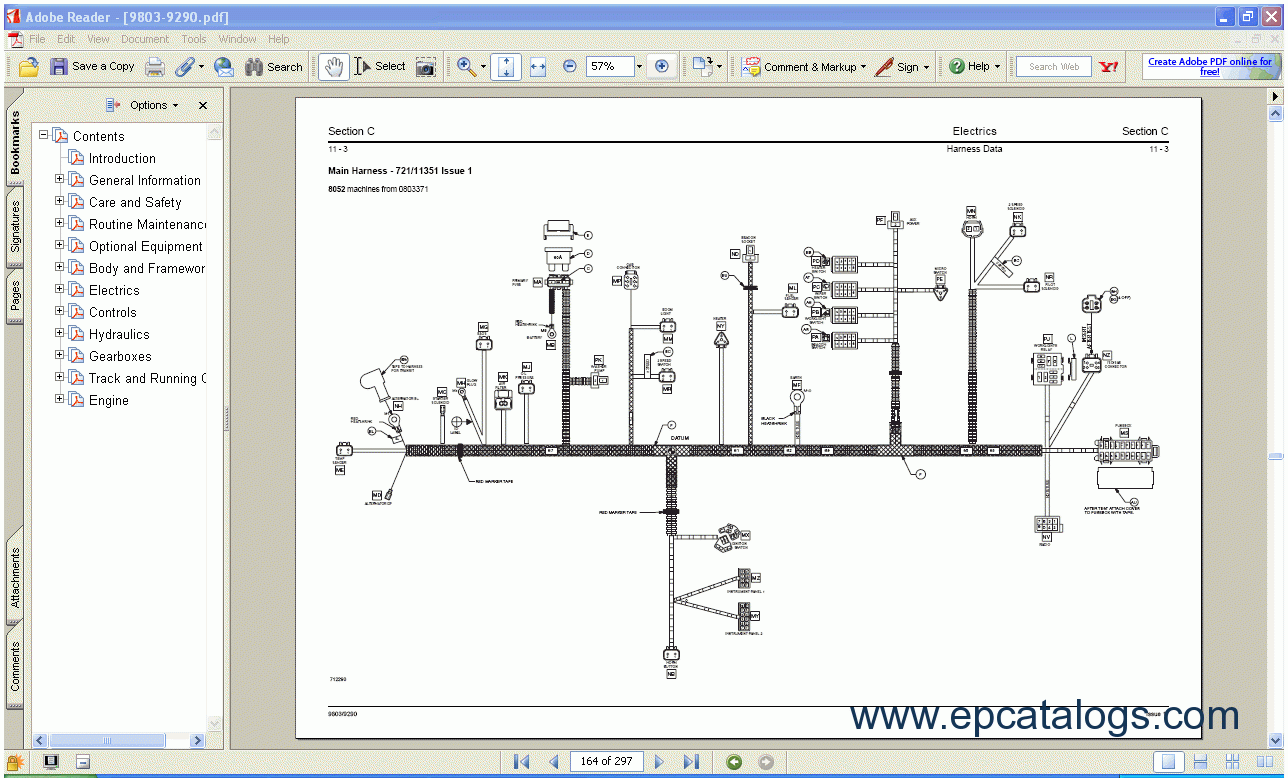Click the Yahoo search icon
The height and width of the screenshot is (778, 1288).
1108,67
